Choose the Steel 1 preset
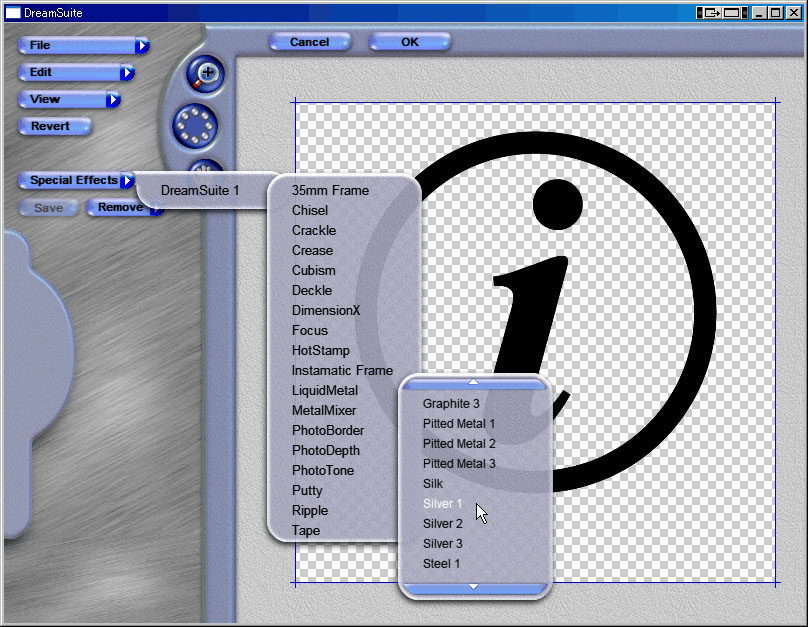Image resolution: width=808 pixels, height=627 pixels. pyautogui.click(x=441, y=564)
